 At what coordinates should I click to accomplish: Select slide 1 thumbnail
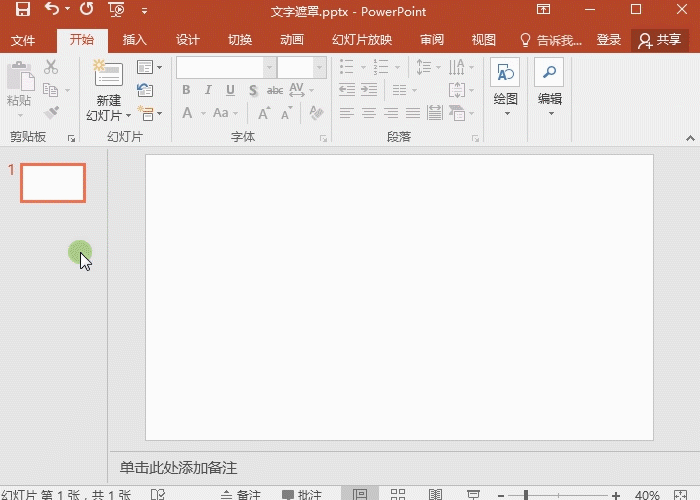click(x=53, y=183)
